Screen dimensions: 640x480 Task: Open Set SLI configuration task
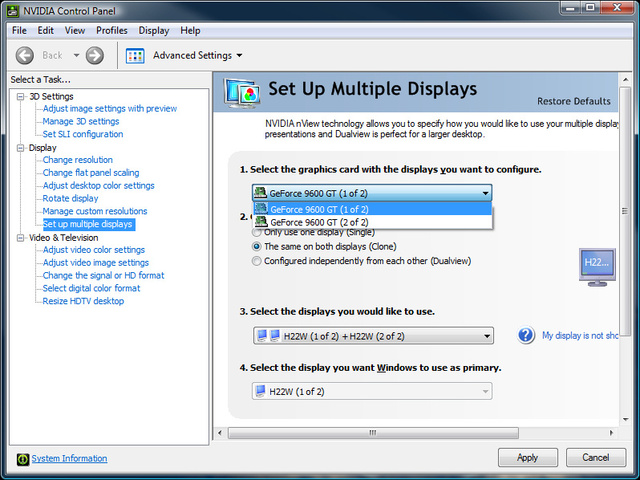83,134
